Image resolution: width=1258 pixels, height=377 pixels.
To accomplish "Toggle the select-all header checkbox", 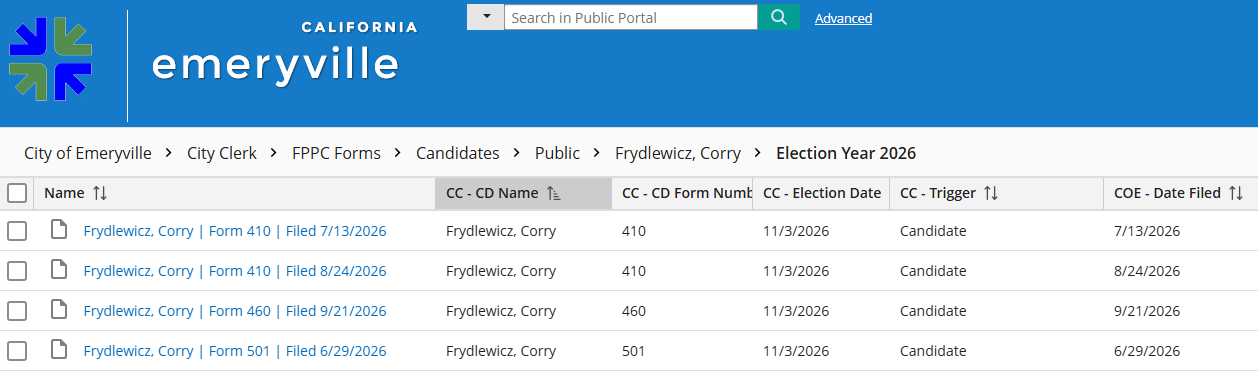I will click(17, 193).
